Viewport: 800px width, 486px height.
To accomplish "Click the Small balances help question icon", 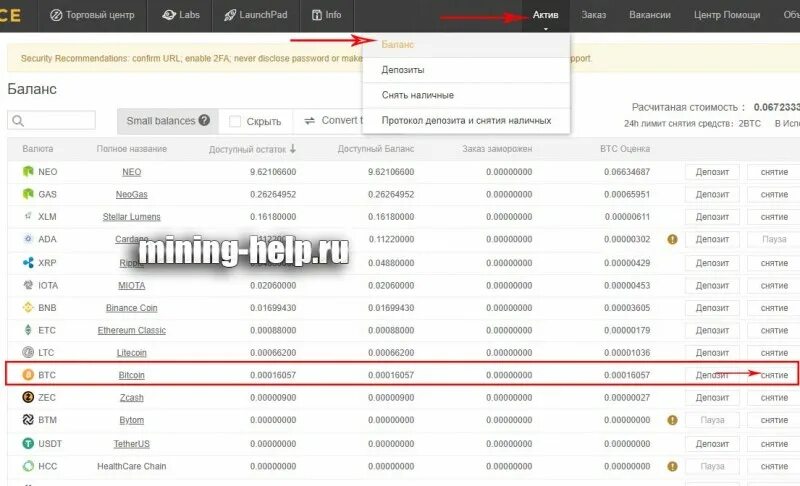I will pos(204,120).
